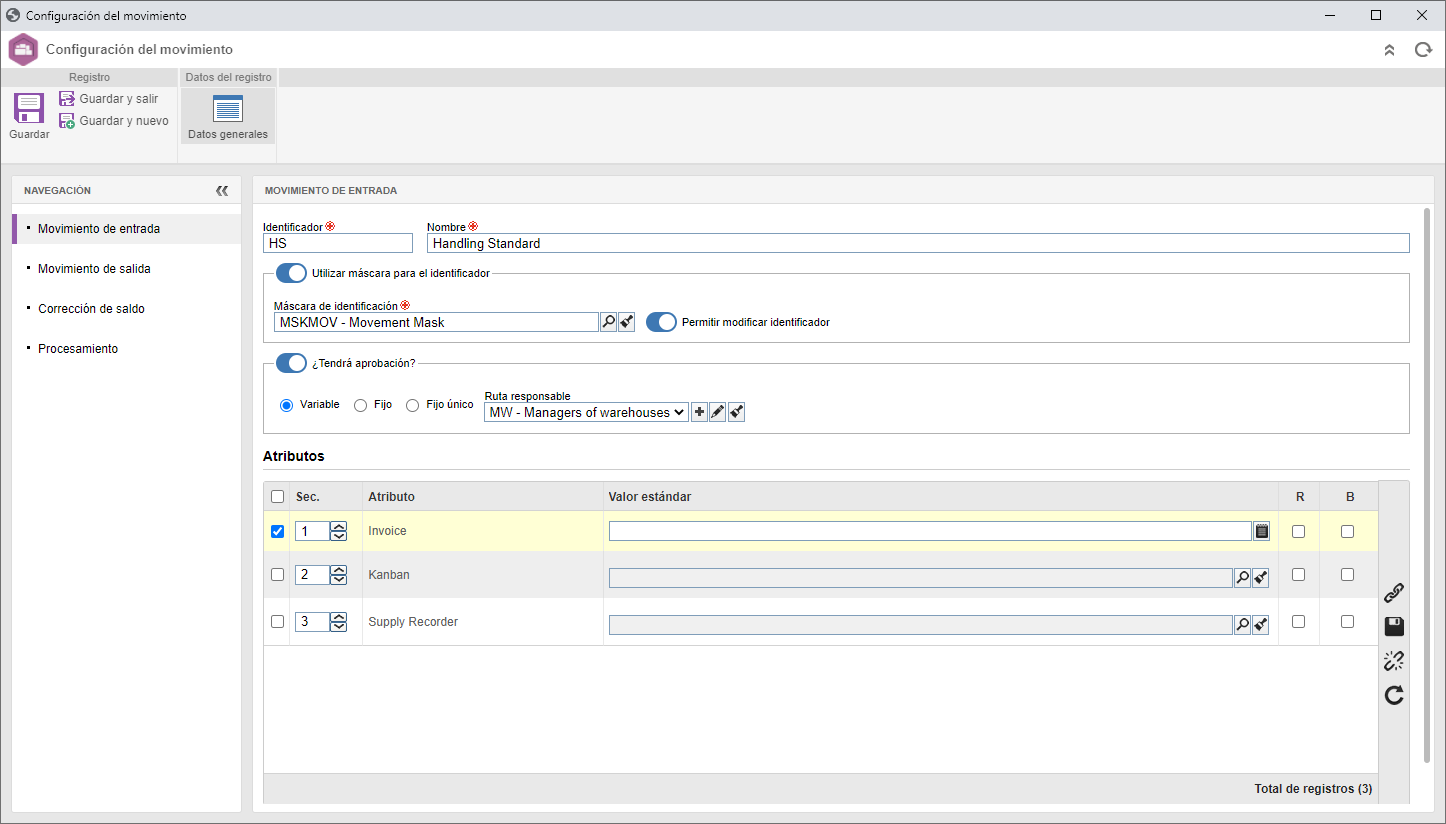Click the vertical scrollbar of the form
This screenshot has width=1446, height=824.
click(x=1427, y=485)
